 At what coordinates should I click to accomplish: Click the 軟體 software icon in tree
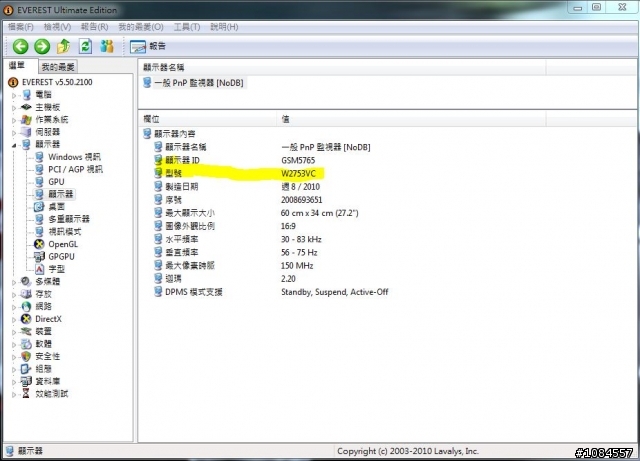click(x=26, y=344)
